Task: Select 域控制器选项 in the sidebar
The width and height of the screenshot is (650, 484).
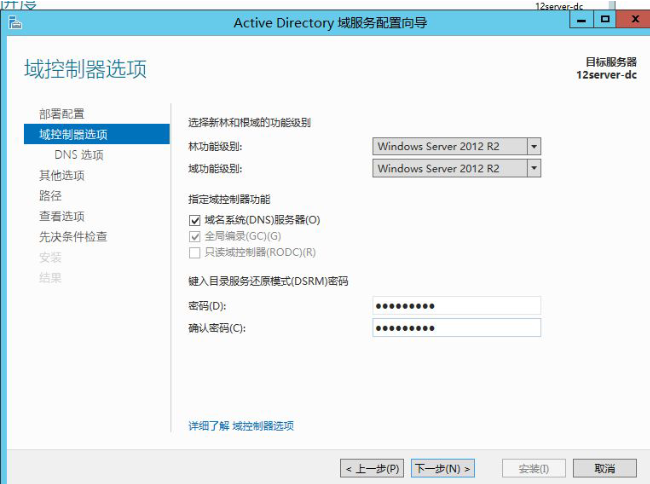Action: click(x=73, y=134)
